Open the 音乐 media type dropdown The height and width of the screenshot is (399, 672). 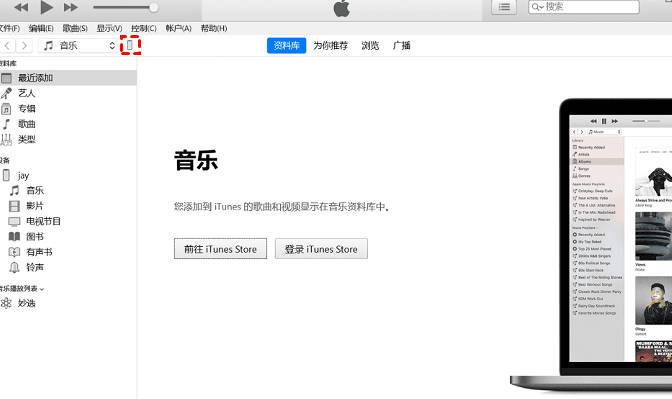point(78,45)
